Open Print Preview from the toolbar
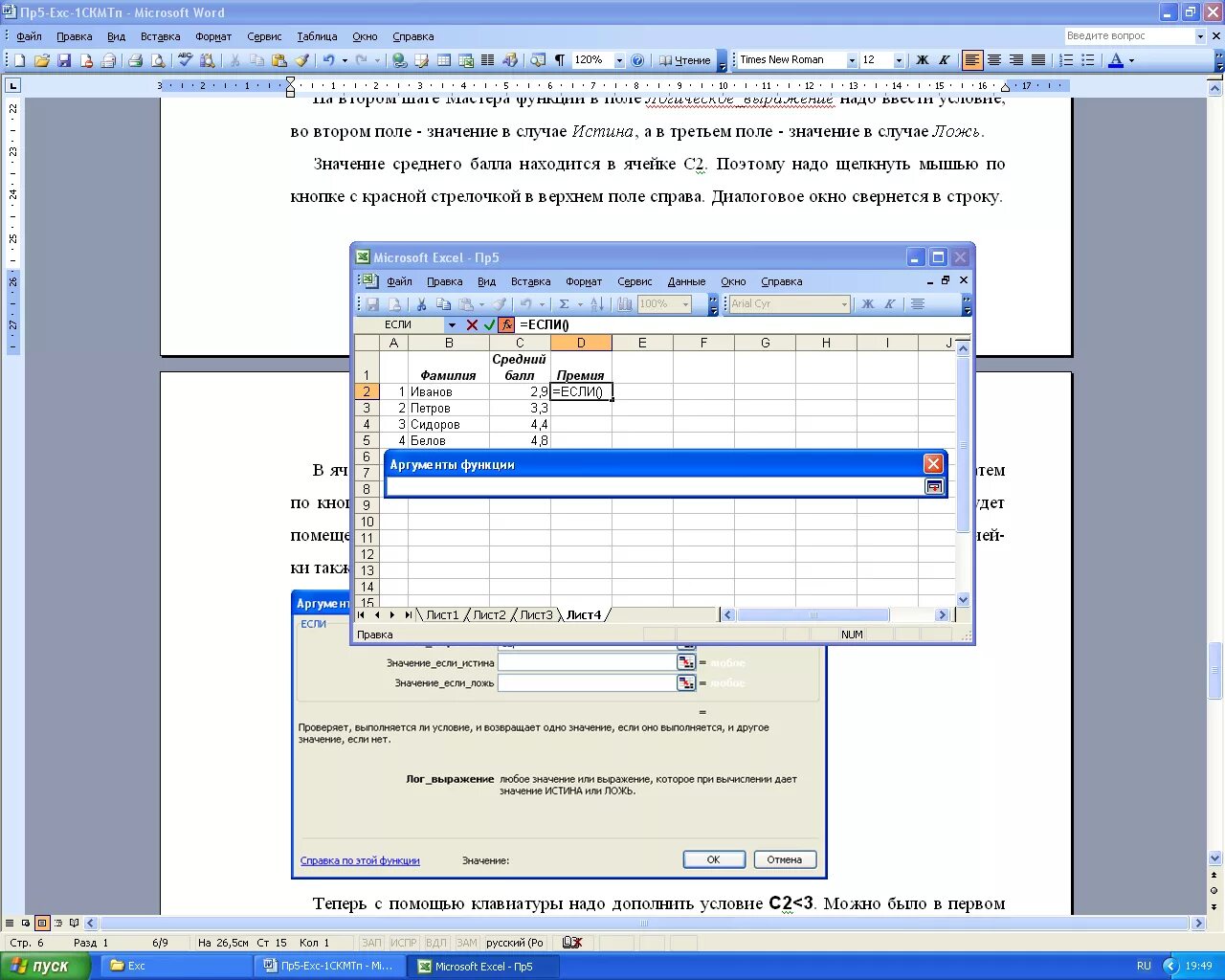Viewport: 1225px width, 980px height. coord(158,60)
